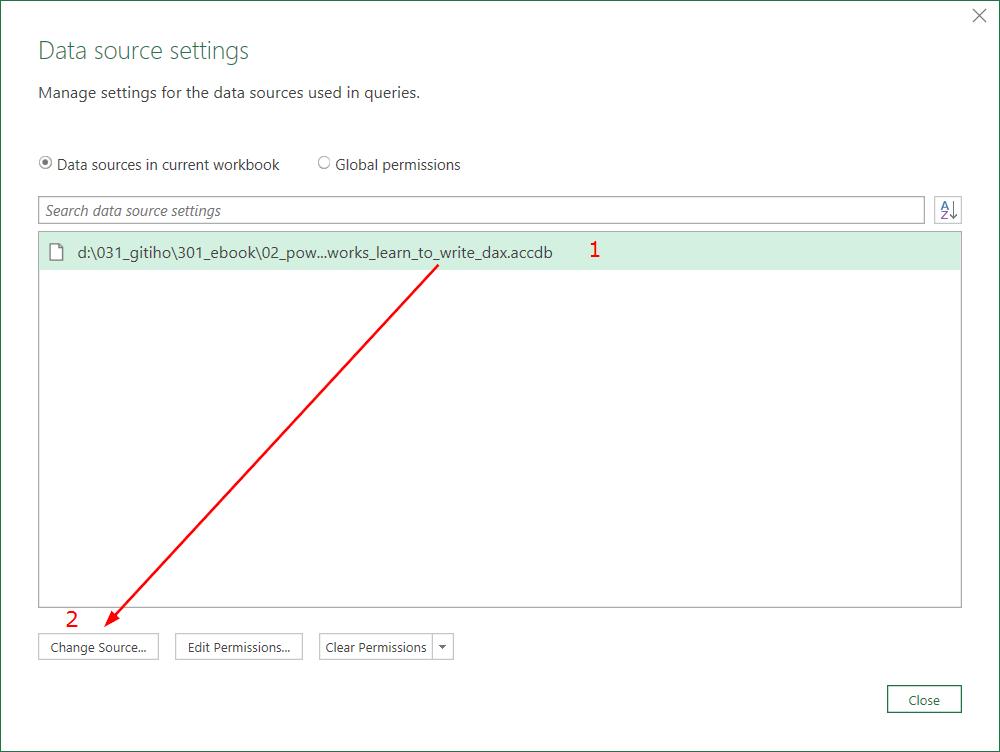Image resolution: width=1000 pixels, height=752 pixels.
Task: Click the red annotation number 2
Action: 72,619
